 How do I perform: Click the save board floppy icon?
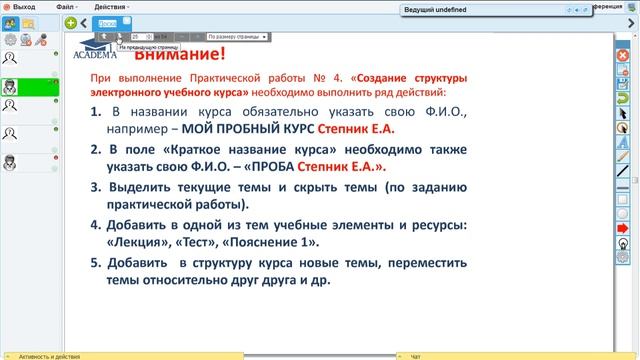622,84
